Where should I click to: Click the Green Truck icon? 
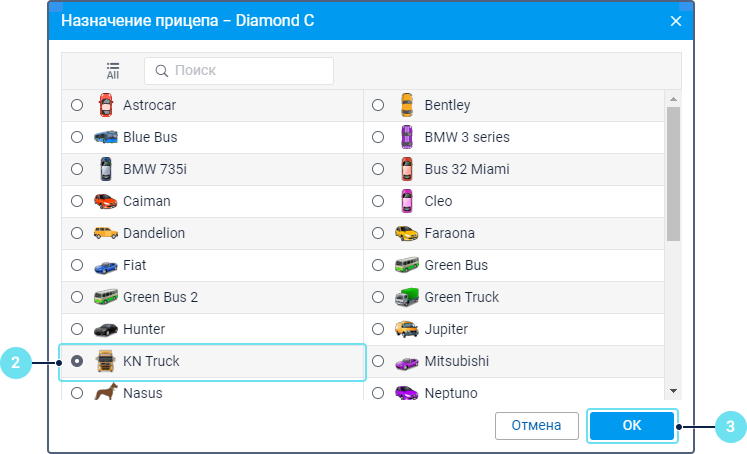[406, 297]
